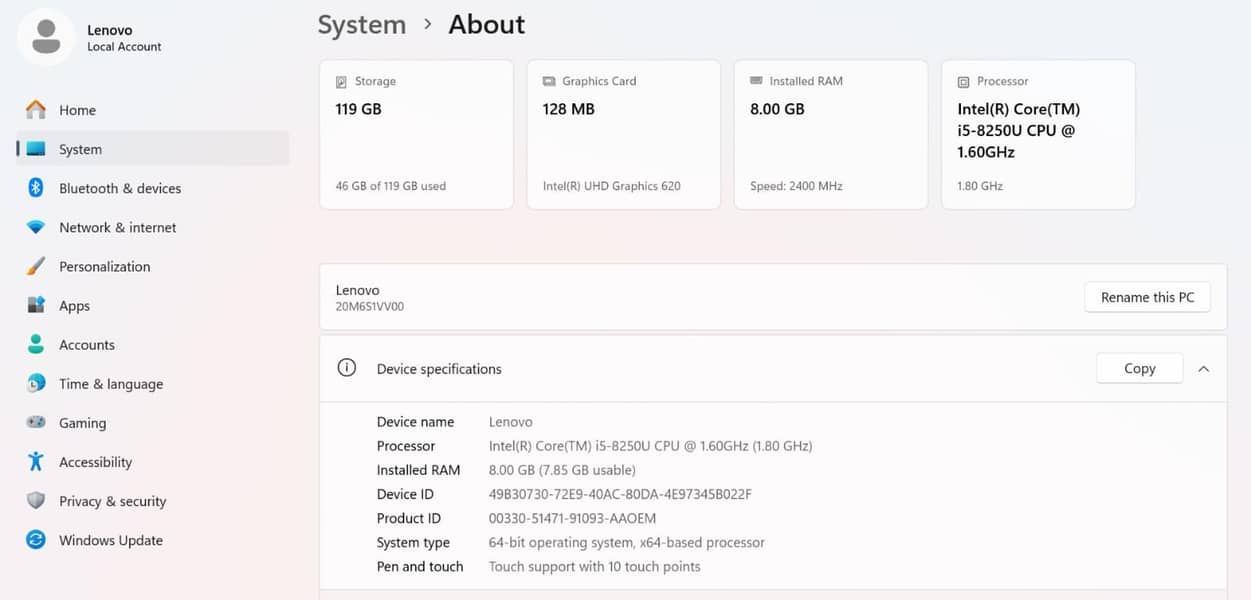Click the Accounts person icon
Viewport: 1251px width, 600px height.
36,345
